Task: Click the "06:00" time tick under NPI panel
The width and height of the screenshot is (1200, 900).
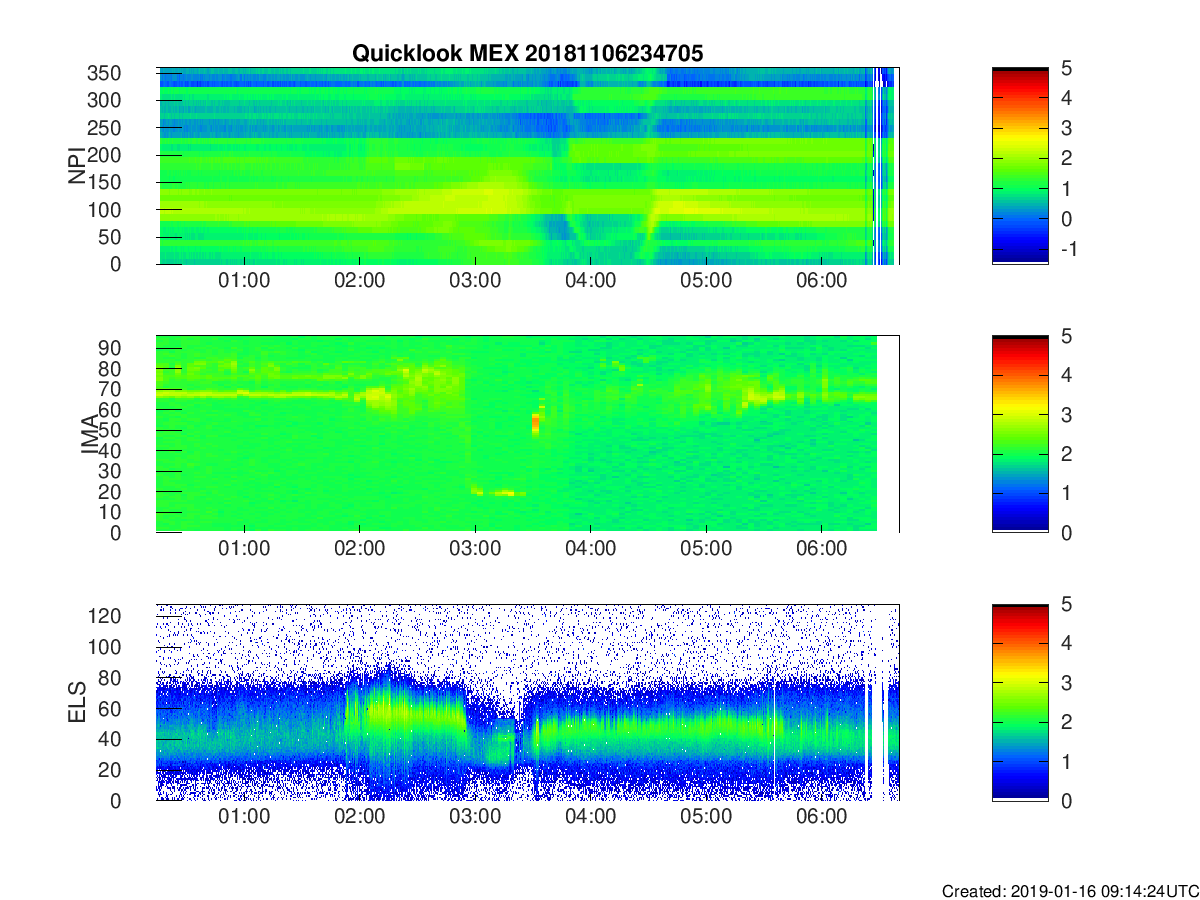Action: 822,281
